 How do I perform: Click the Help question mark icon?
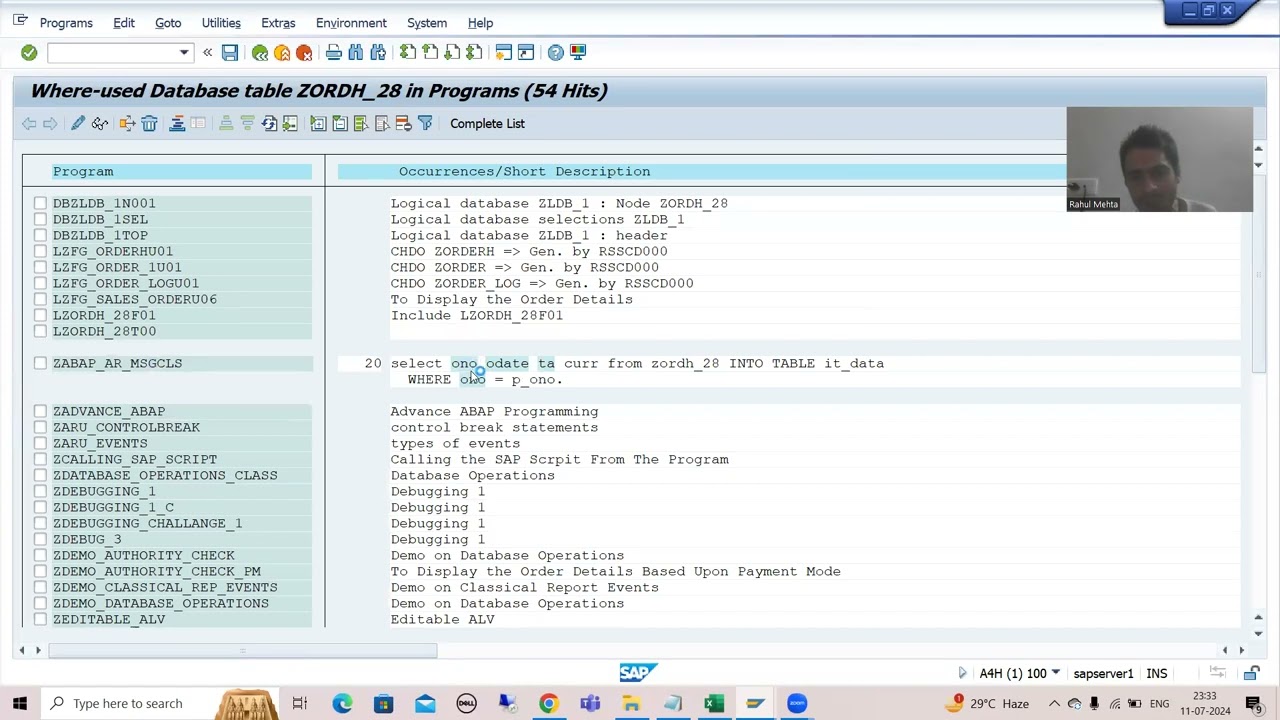(x=556, y=52)
